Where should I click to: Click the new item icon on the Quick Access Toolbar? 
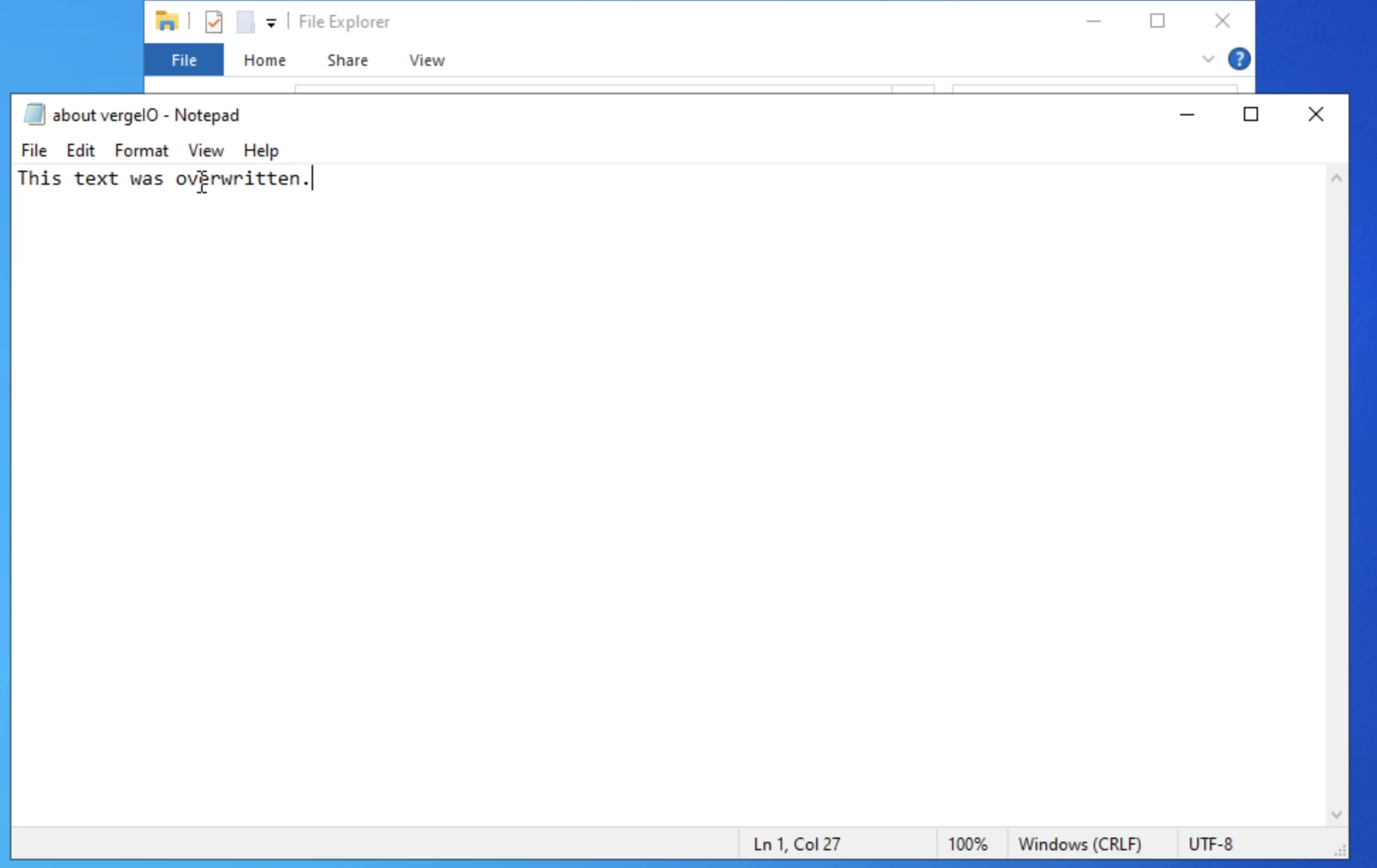click(244, 21)
